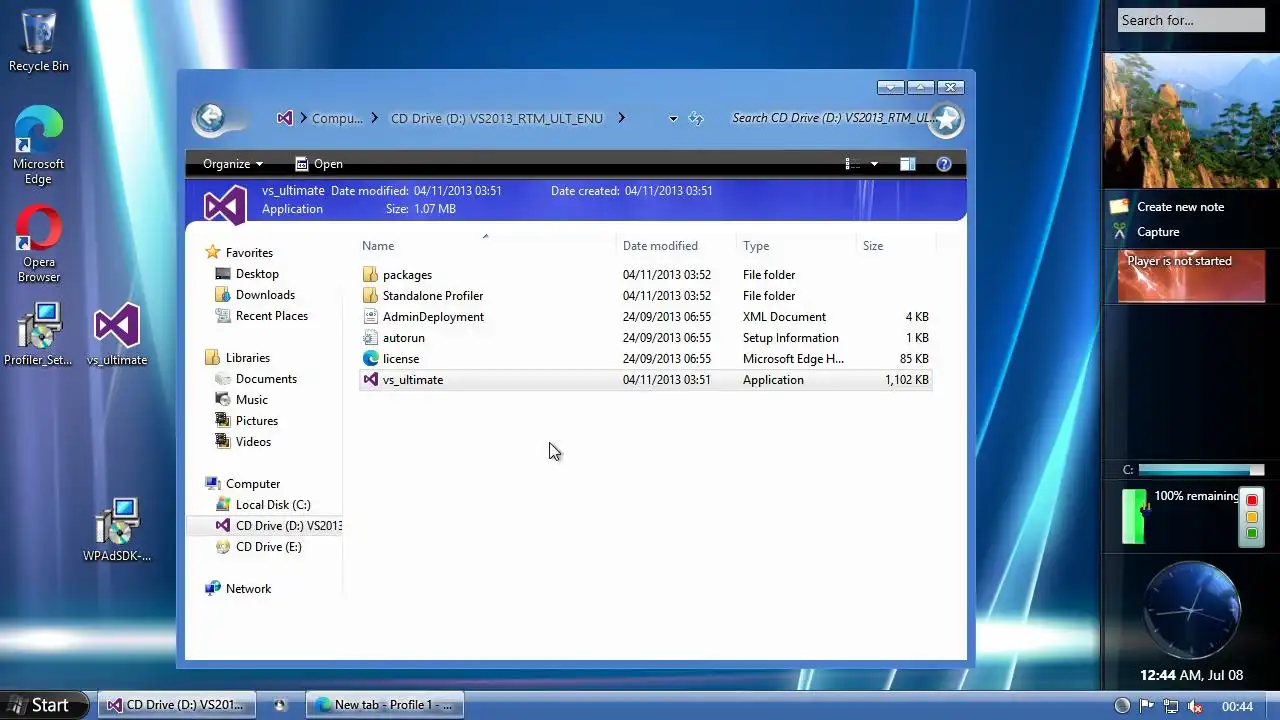Sort by the Size column header

pos(896,245)
